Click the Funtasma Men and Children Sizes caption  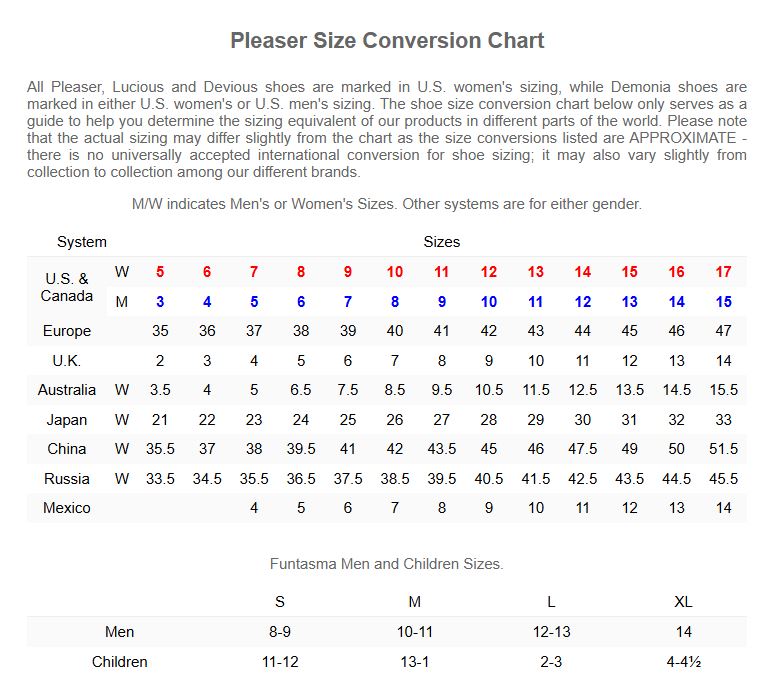coord(387,564)
